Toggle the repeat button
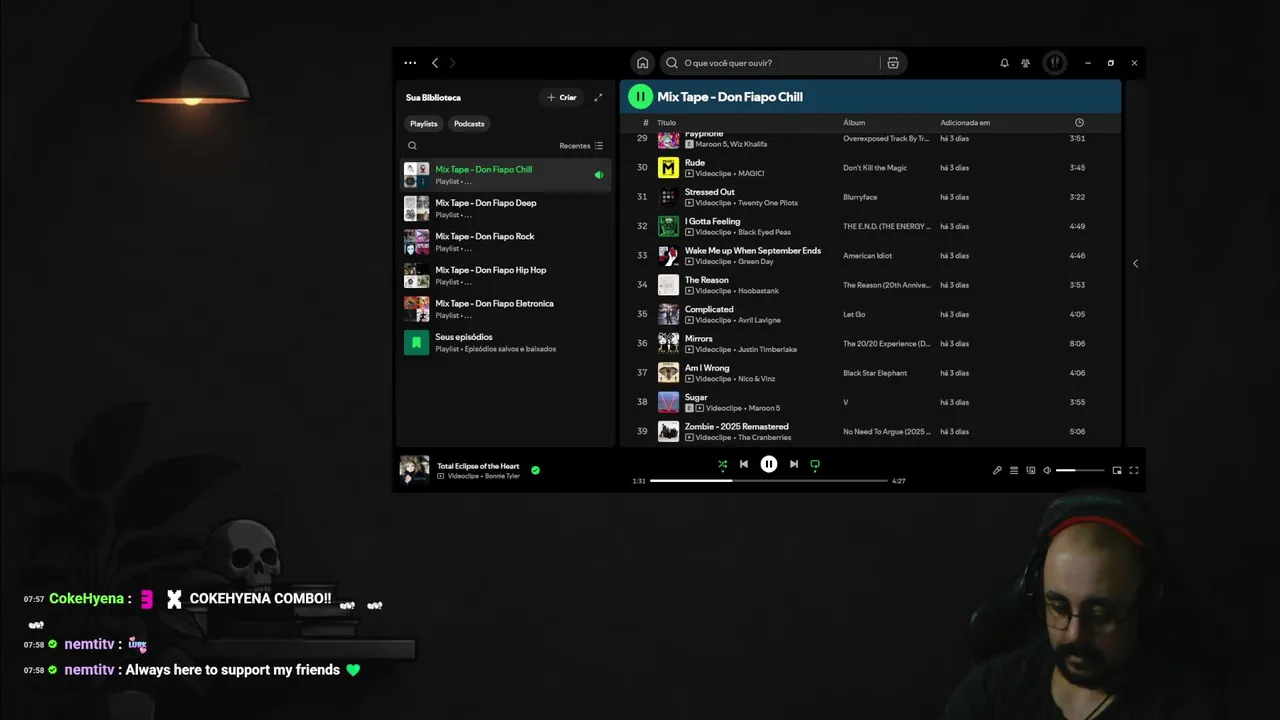 point(815,464)
